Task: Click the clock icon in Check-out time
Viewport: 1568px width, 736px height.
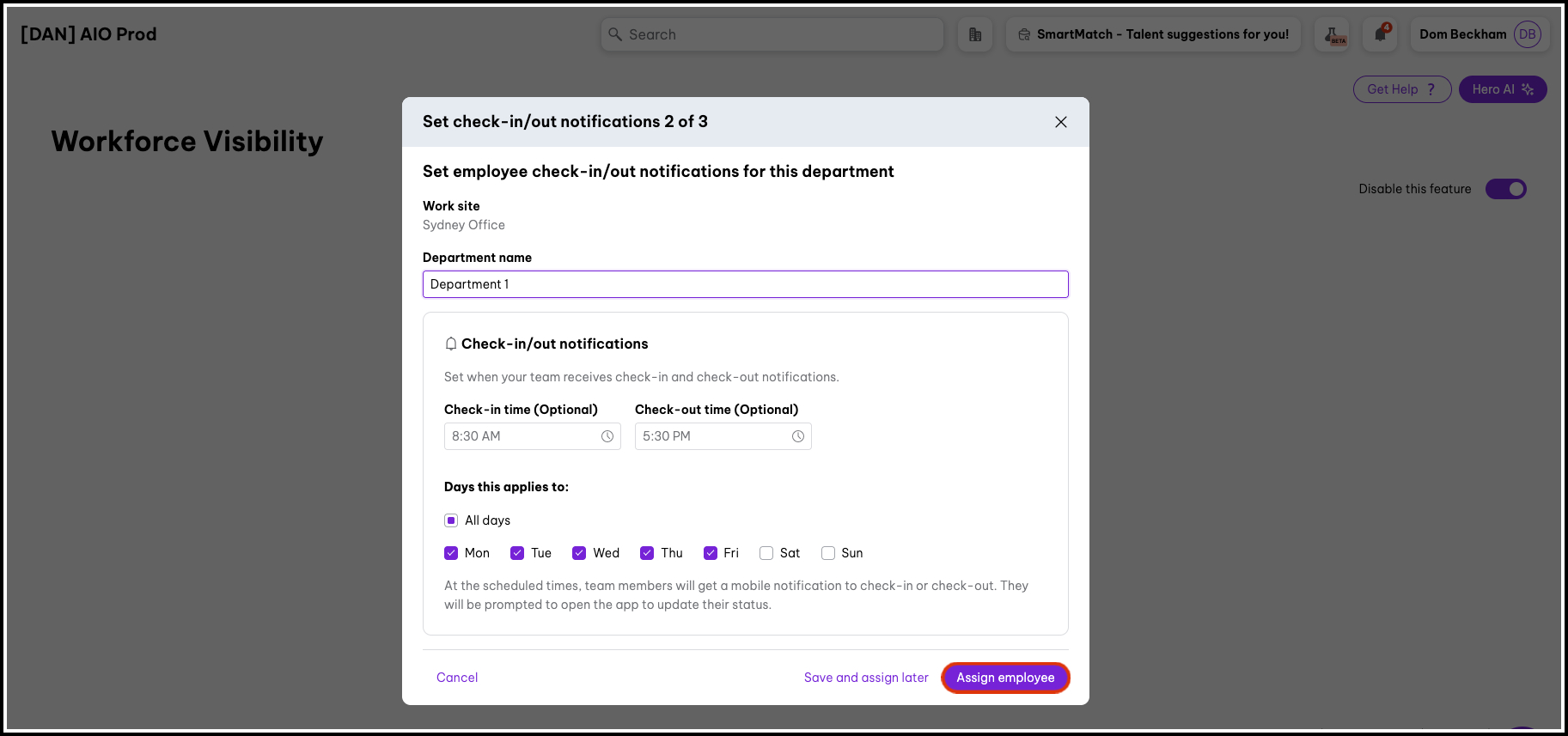Action: [x=797, y=436]
